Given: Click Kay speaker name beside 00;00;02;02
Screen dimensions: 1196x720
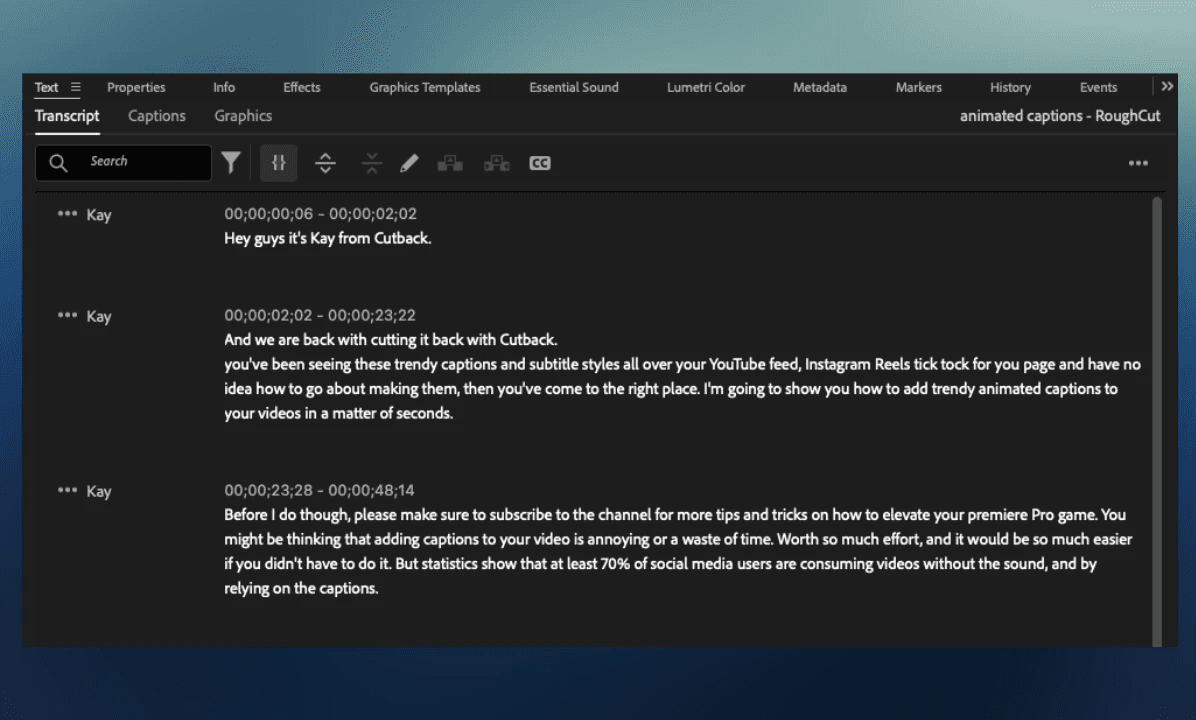Looking at the screenshot, I should click(x=98, y=317).
